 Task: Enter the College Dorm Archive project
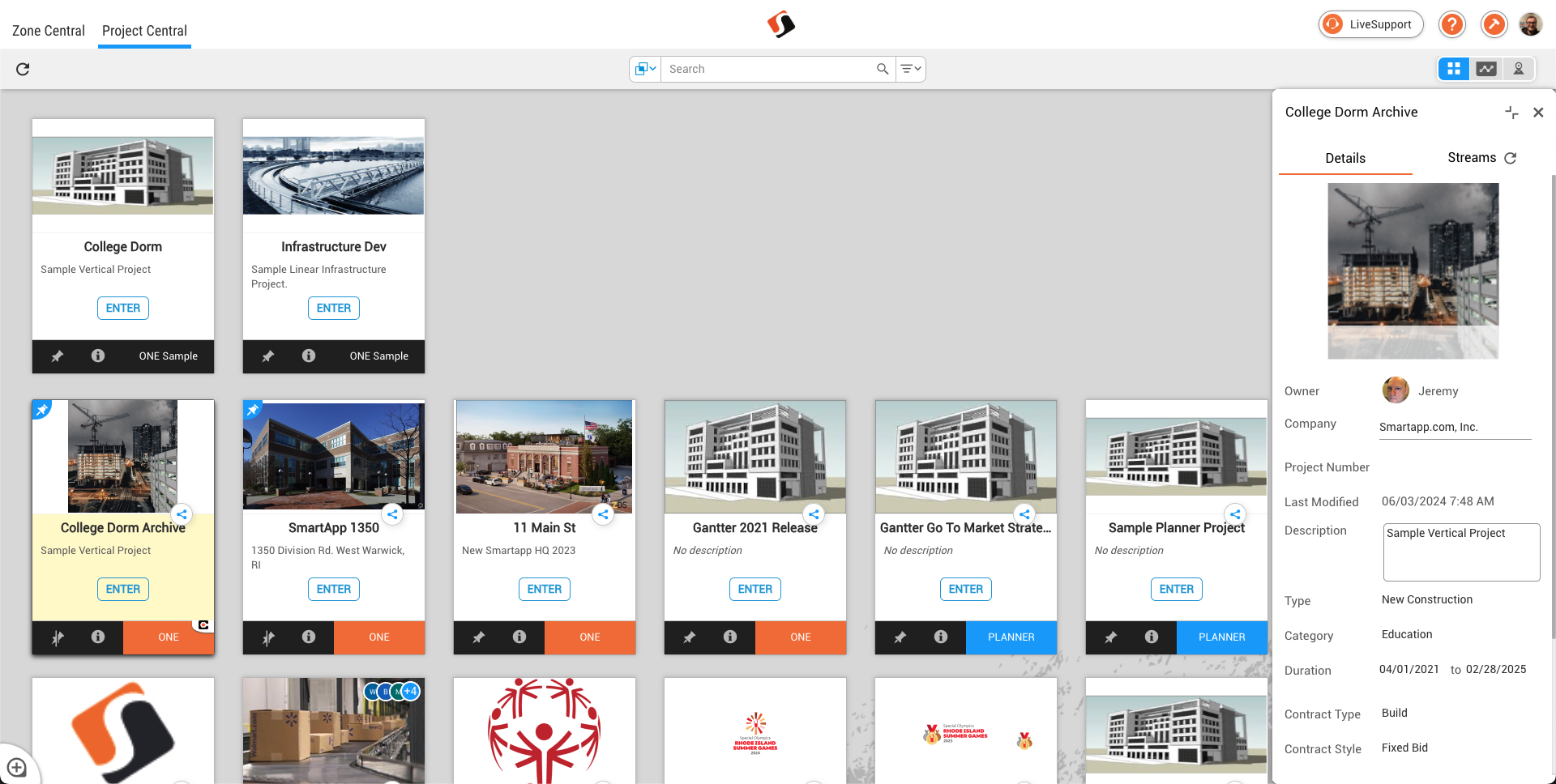pos(123,589)
